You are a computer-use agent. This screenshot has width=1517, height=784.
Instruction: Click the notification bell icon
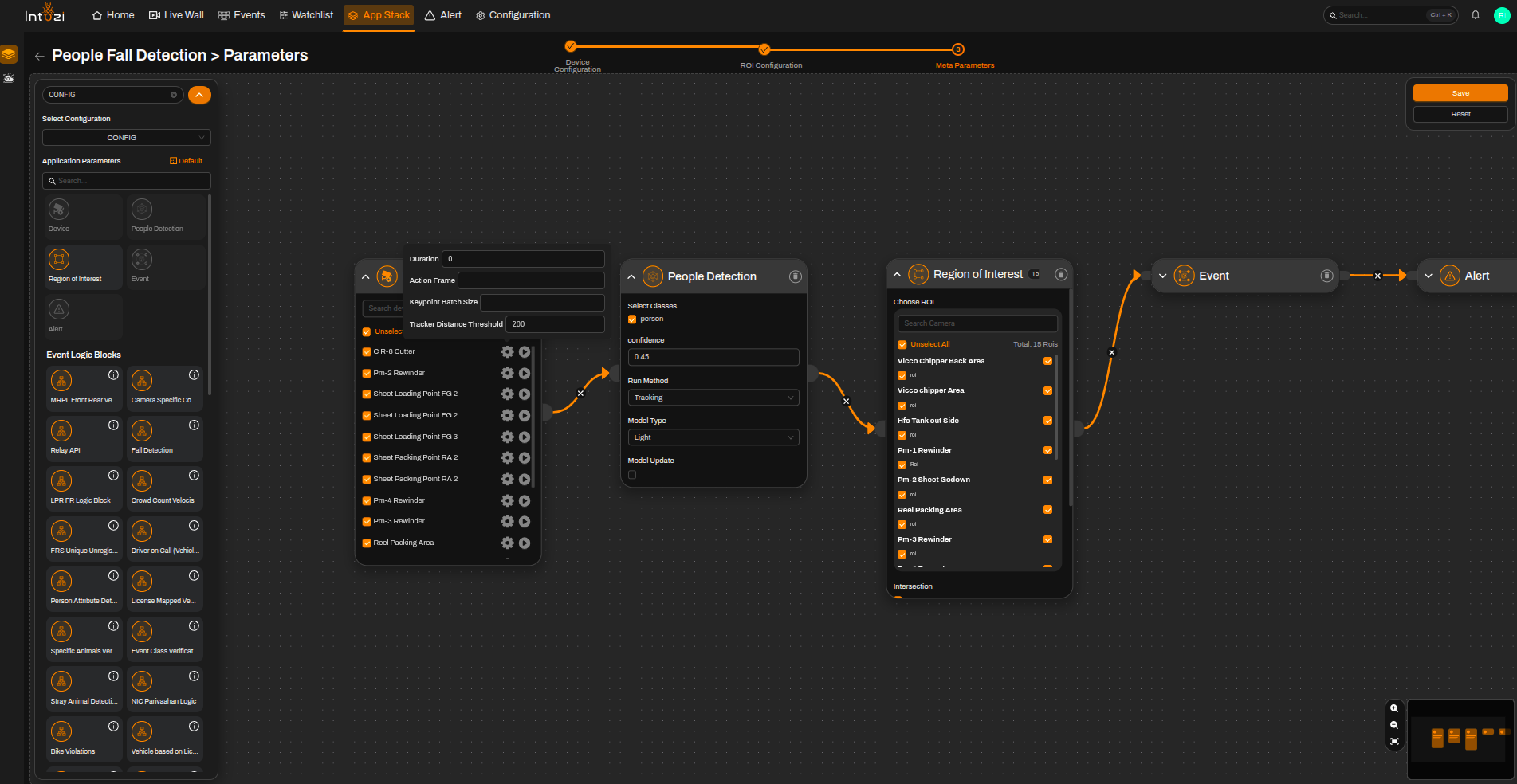tap(1476, 15)
